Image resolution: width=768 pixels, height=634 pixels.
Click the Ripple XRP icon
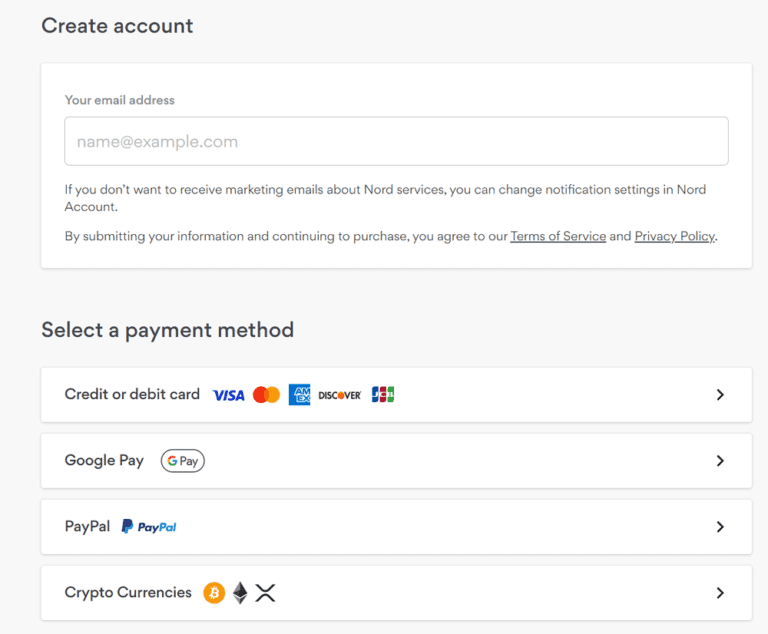[264, 593]
